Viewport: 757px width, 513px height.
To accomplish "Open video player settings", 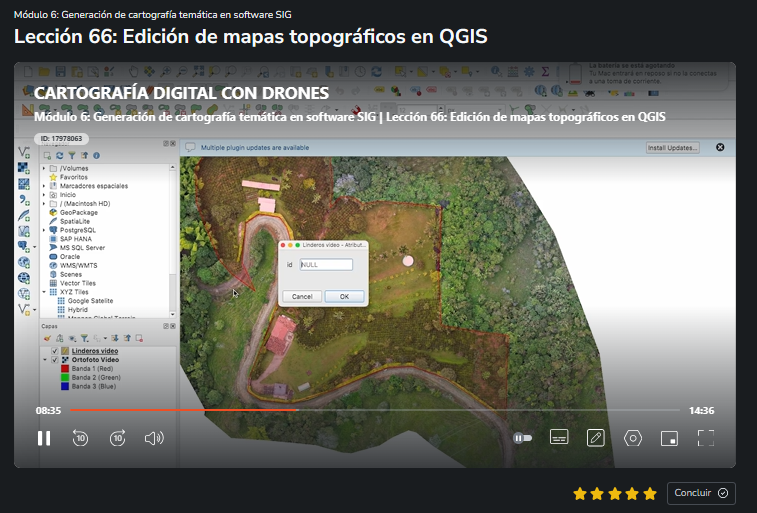I will click(x=632, y=438).
